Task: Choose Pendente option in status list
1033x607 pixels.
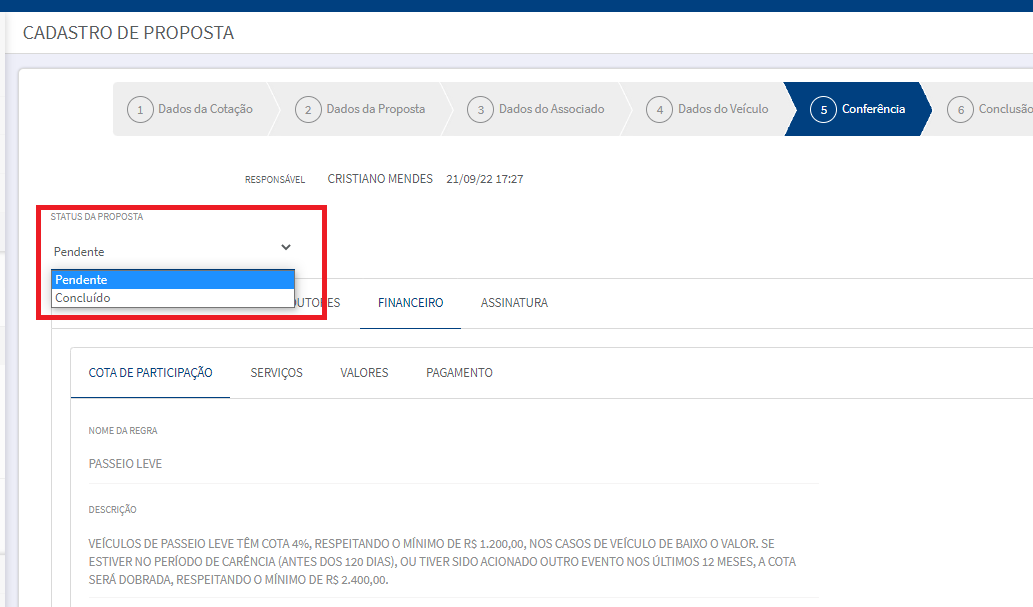Action: pos(173,279)
